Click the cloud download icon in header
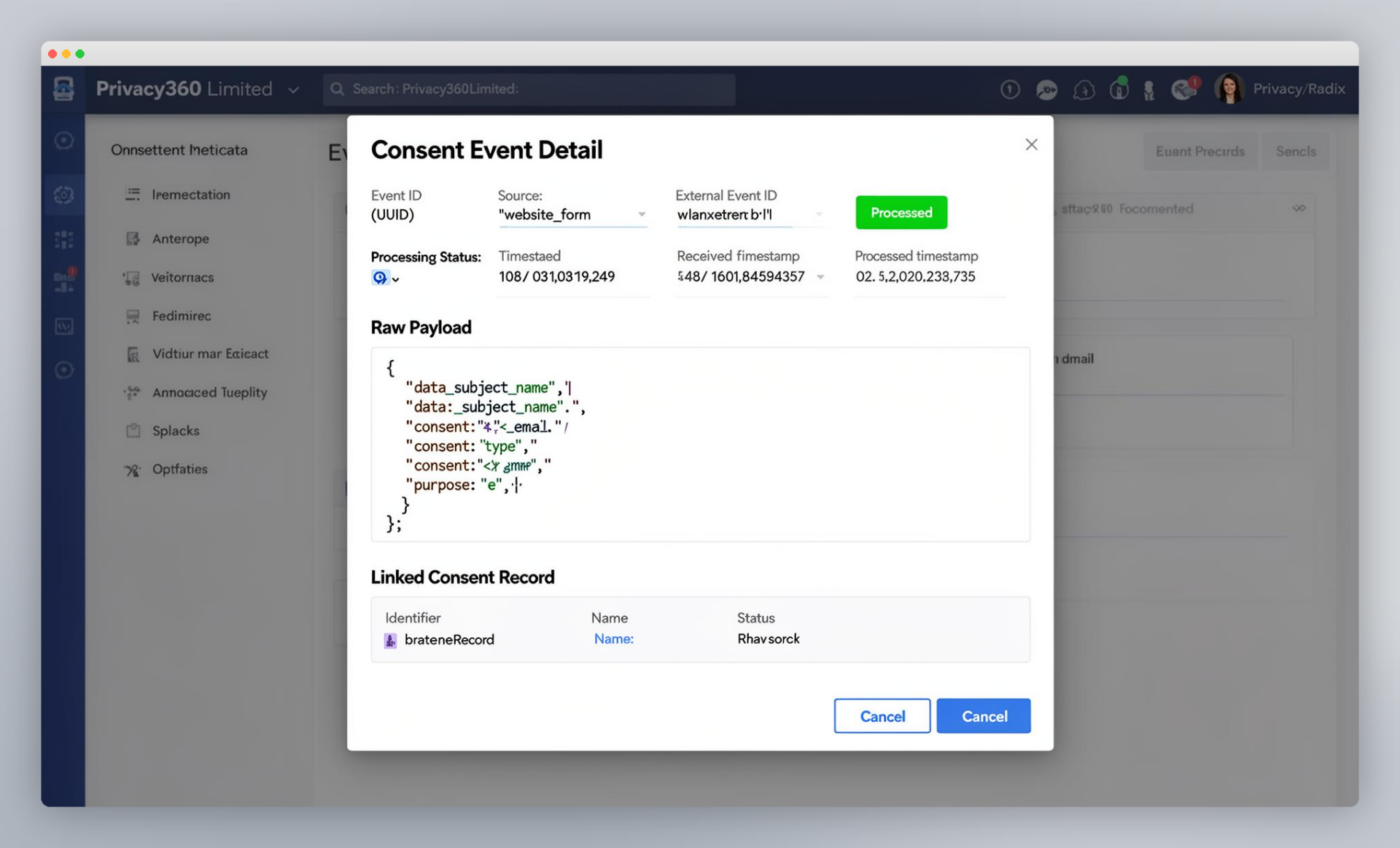The height and width of the screenshot is (848, 1400). [x=1084, y=90]
